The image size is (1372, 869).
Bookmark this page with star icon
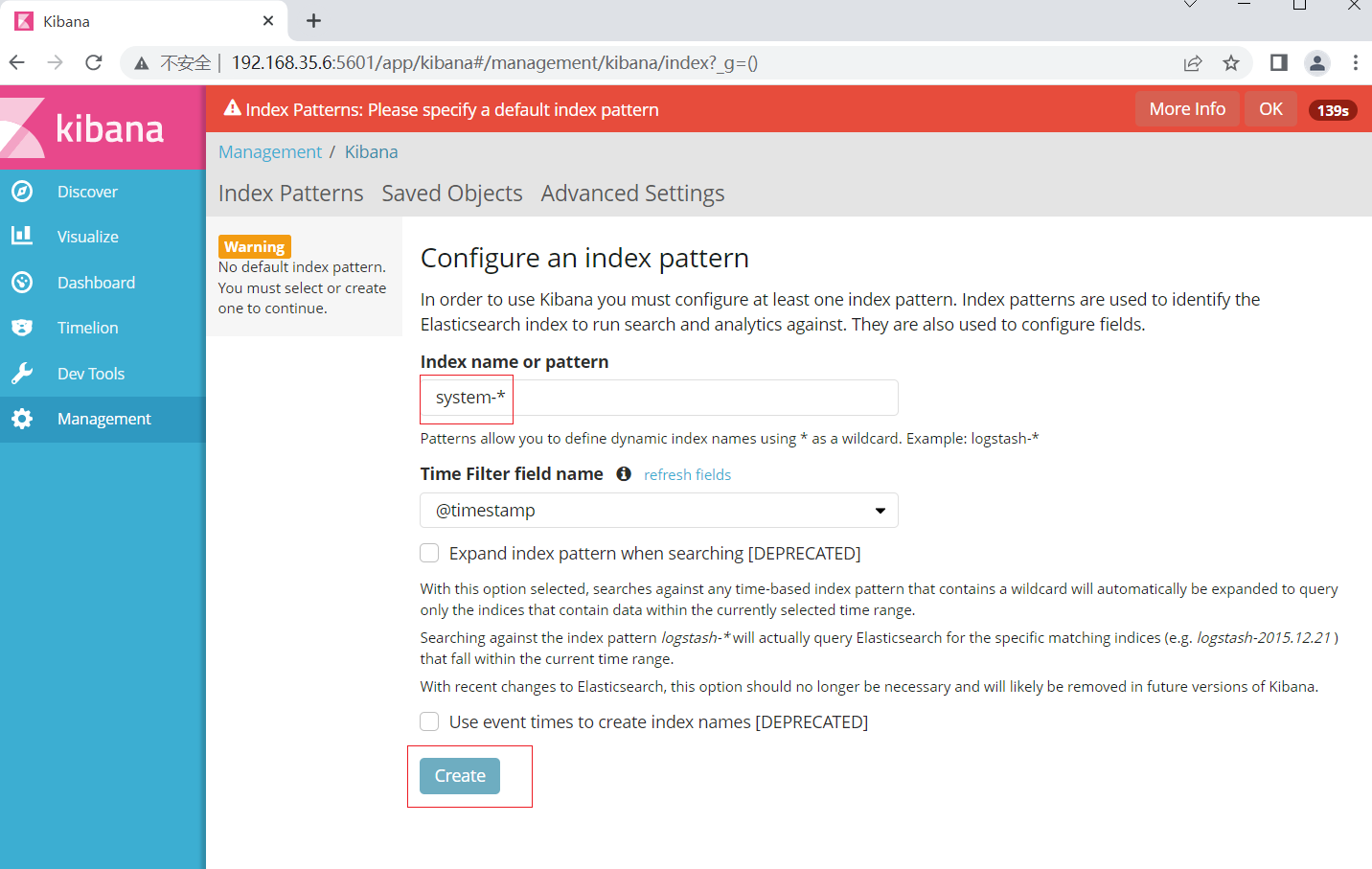coord(1231,63)
